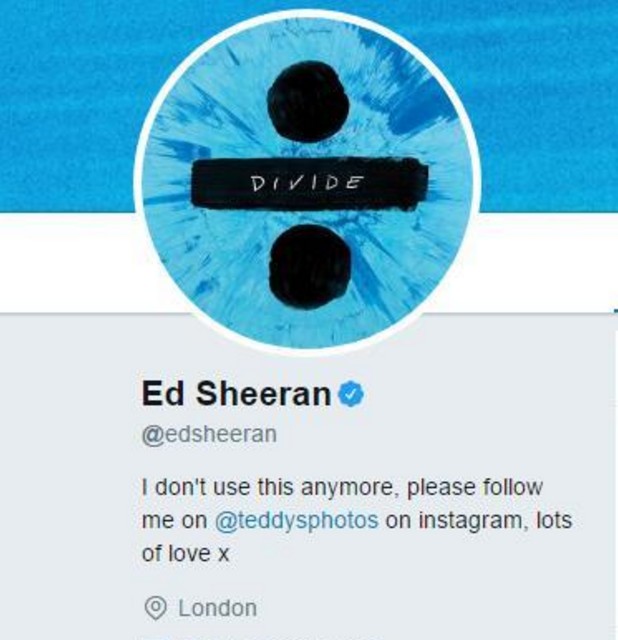Click the "of love x" bio ending
Image resolution: width=618 pixels, height=640 pixels.
click(x=185, y=554)
